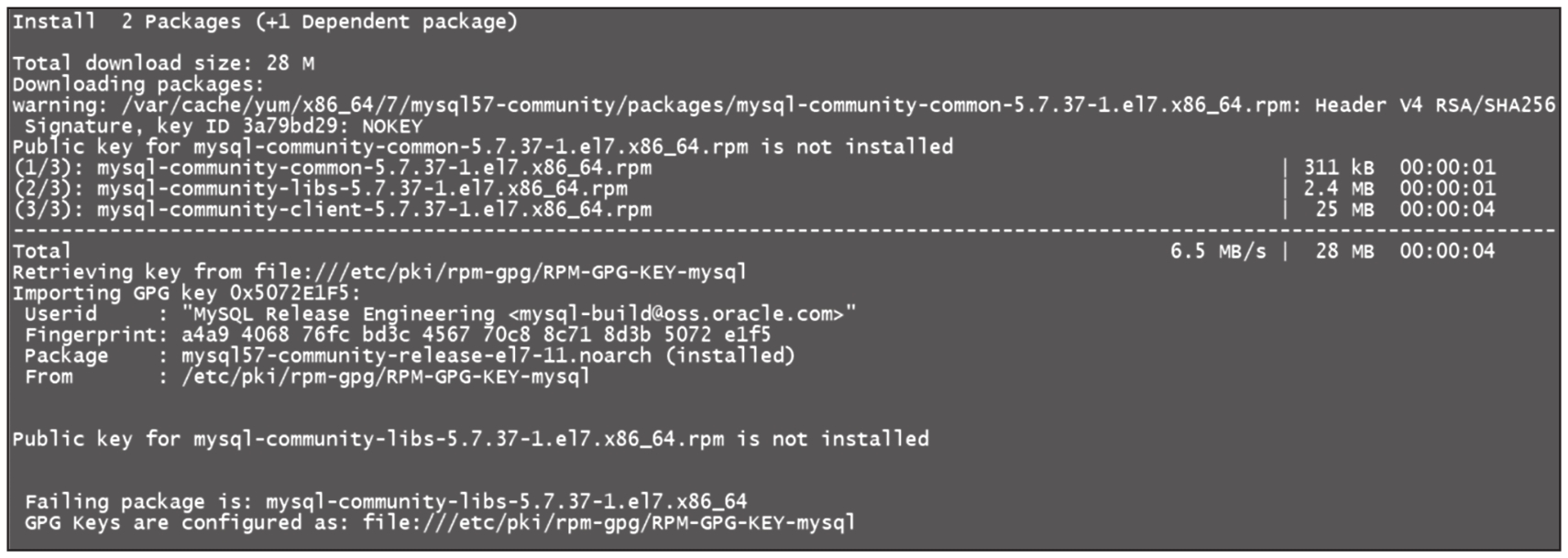Click the 'Importing GPG key 0x5072E1F5' line
This screenshot has height=558, width=1568.
187,293
